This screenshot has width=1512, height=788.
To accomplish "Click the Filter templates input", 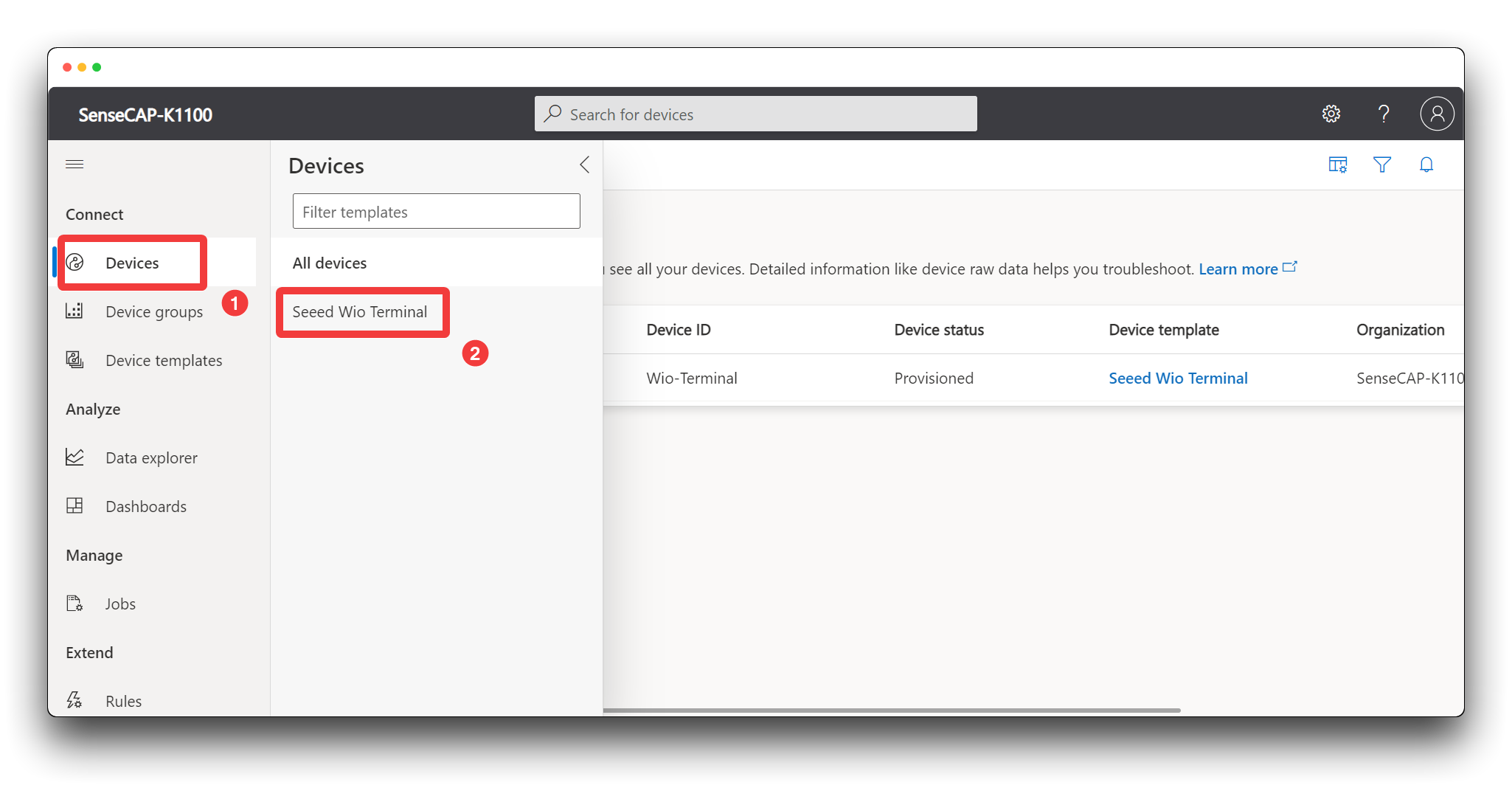I will point(436,212).
